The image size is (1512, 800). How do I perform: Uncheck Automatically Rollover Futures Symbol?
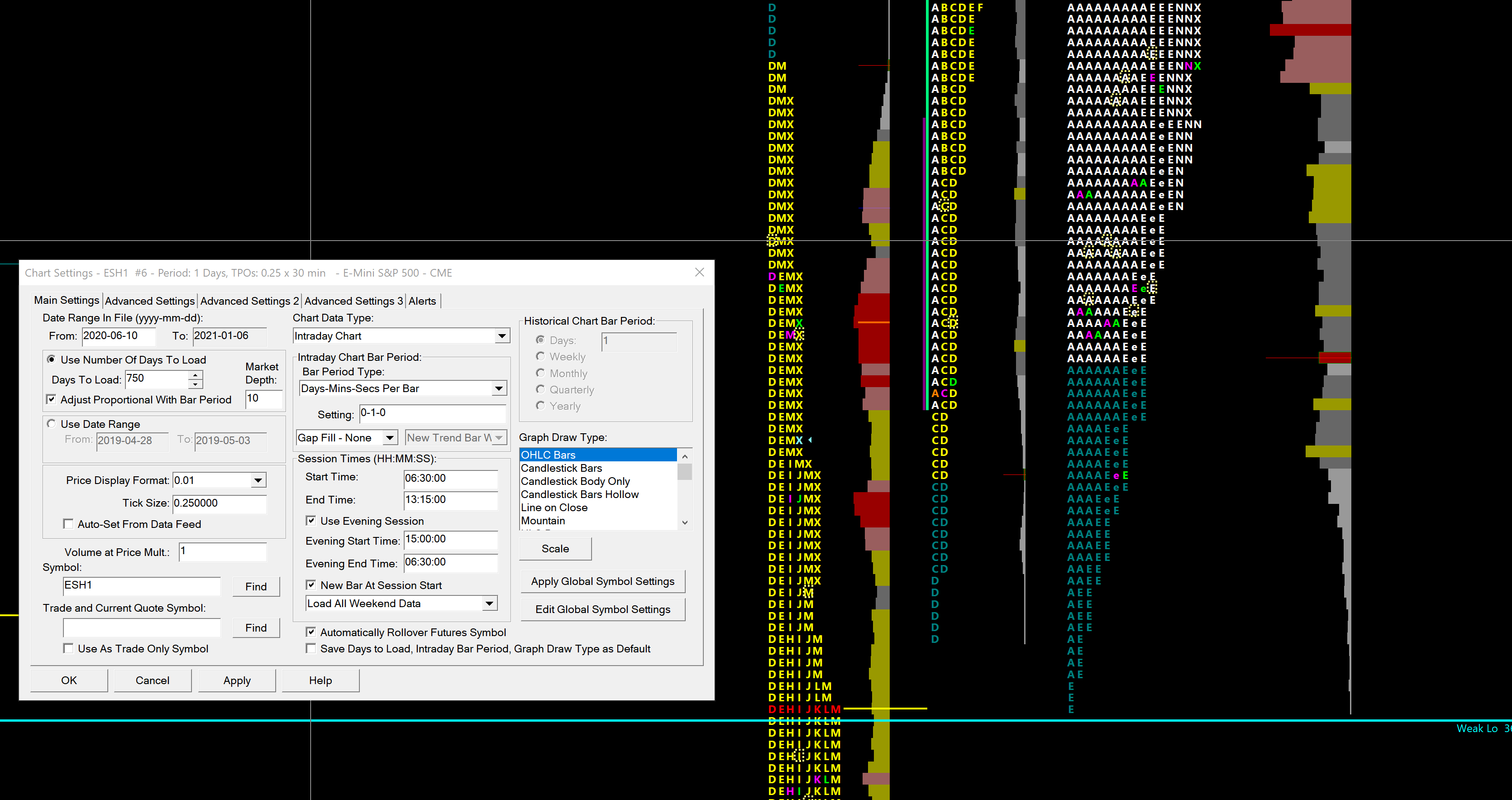[311, 632]
